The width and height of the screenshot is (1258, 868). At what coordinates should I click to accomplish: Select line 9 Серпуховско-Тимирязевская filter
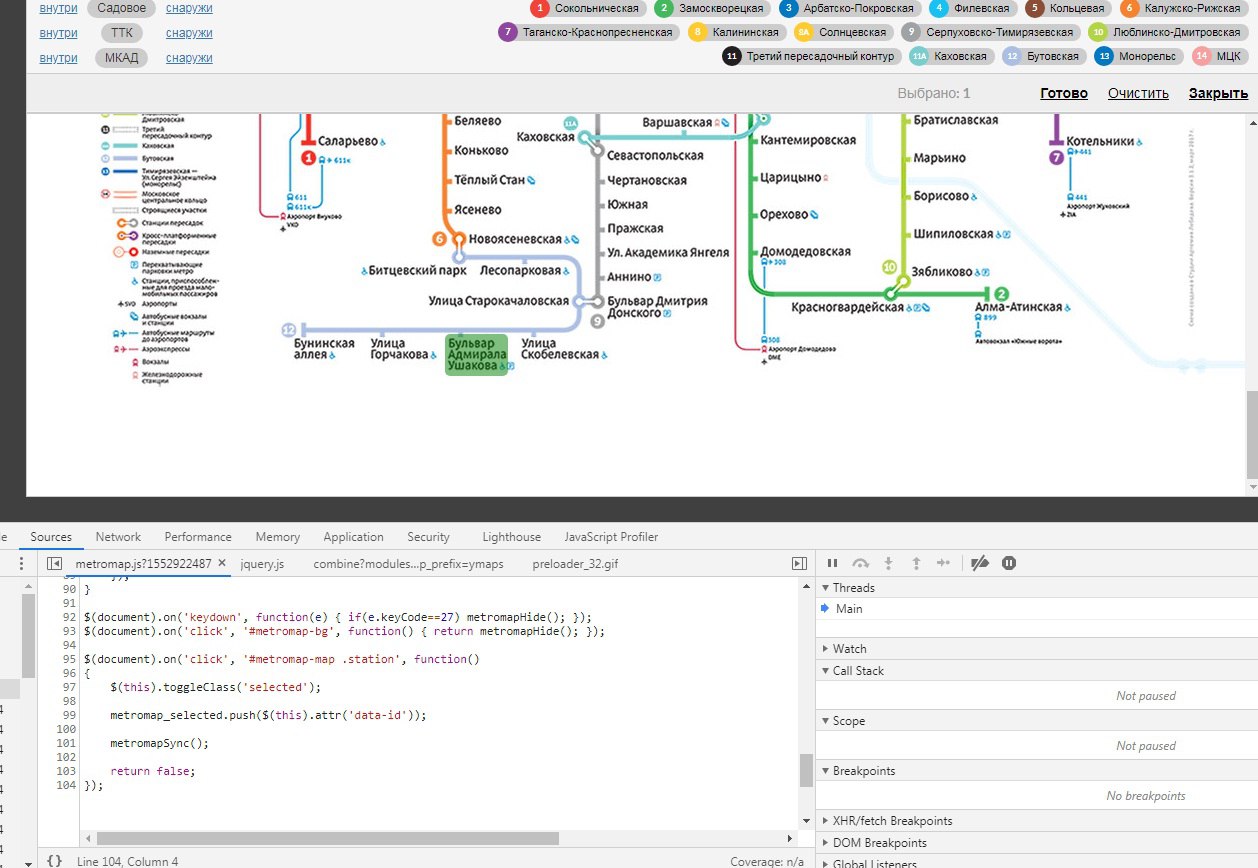click(992, 33)
